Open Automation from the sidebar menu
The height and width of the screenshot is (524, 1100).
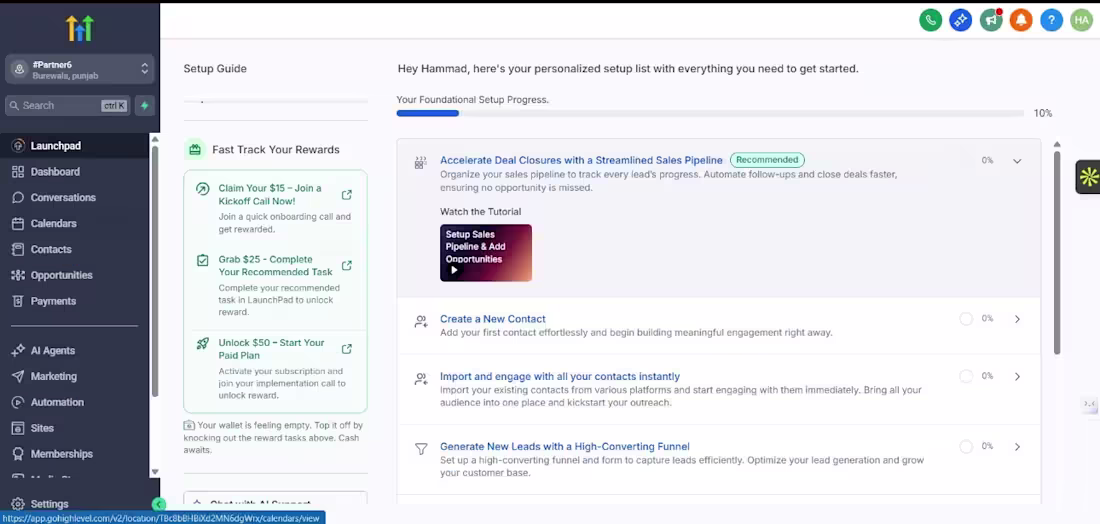tap(58, 403)
